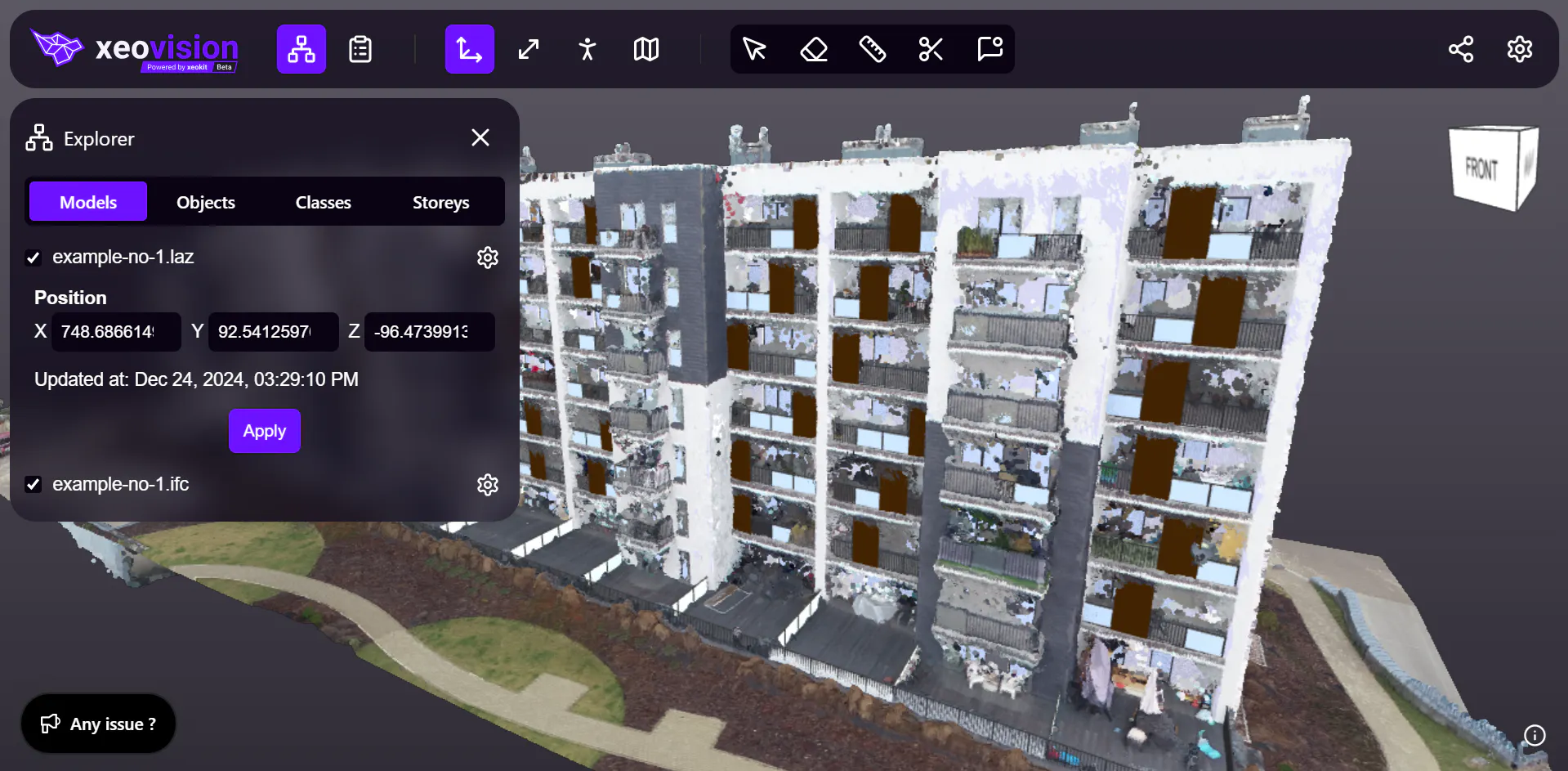Focus the Y position input field
This screenshot has height=771, width=1568.
pyautogui.click(x=273, y=332)
